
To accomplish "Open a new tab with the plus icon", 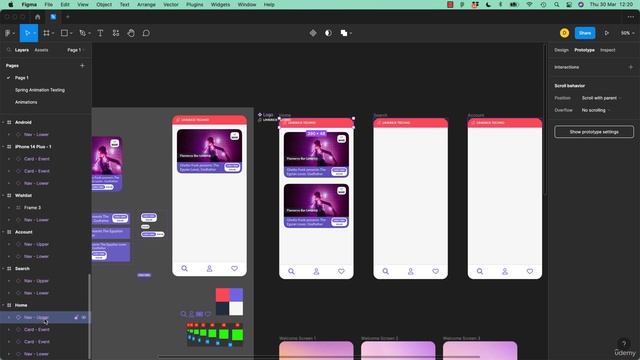I will [68, 17].
